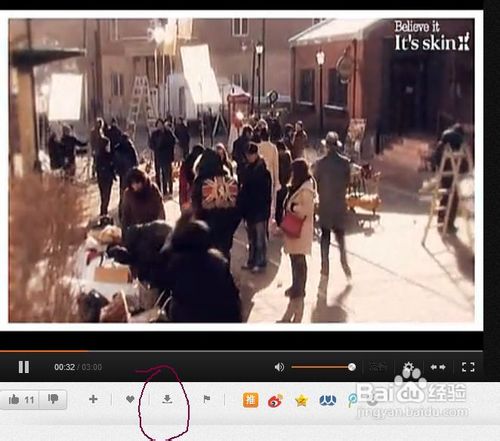Mute audio via the speaker icon

point(279,367)
